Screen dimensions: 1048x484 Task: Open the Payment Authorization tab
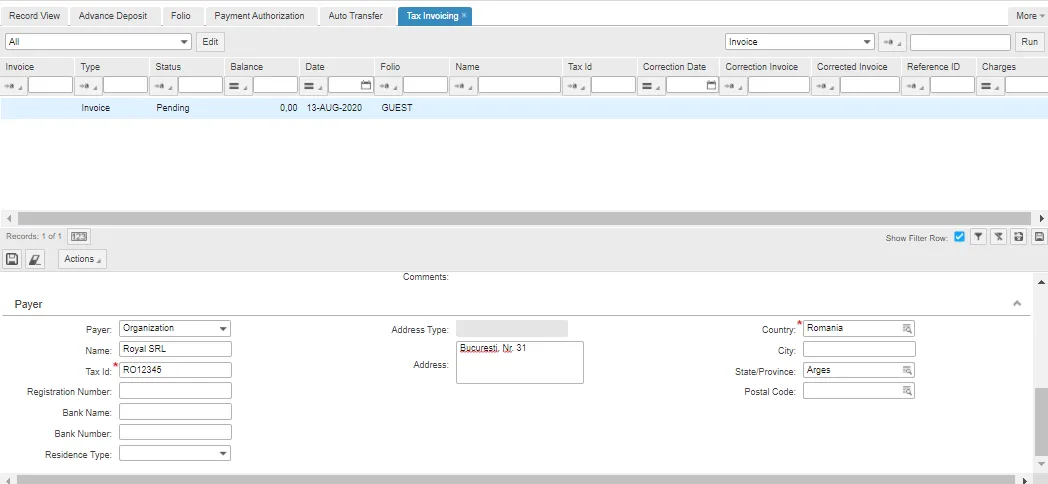tap(259, 15)
